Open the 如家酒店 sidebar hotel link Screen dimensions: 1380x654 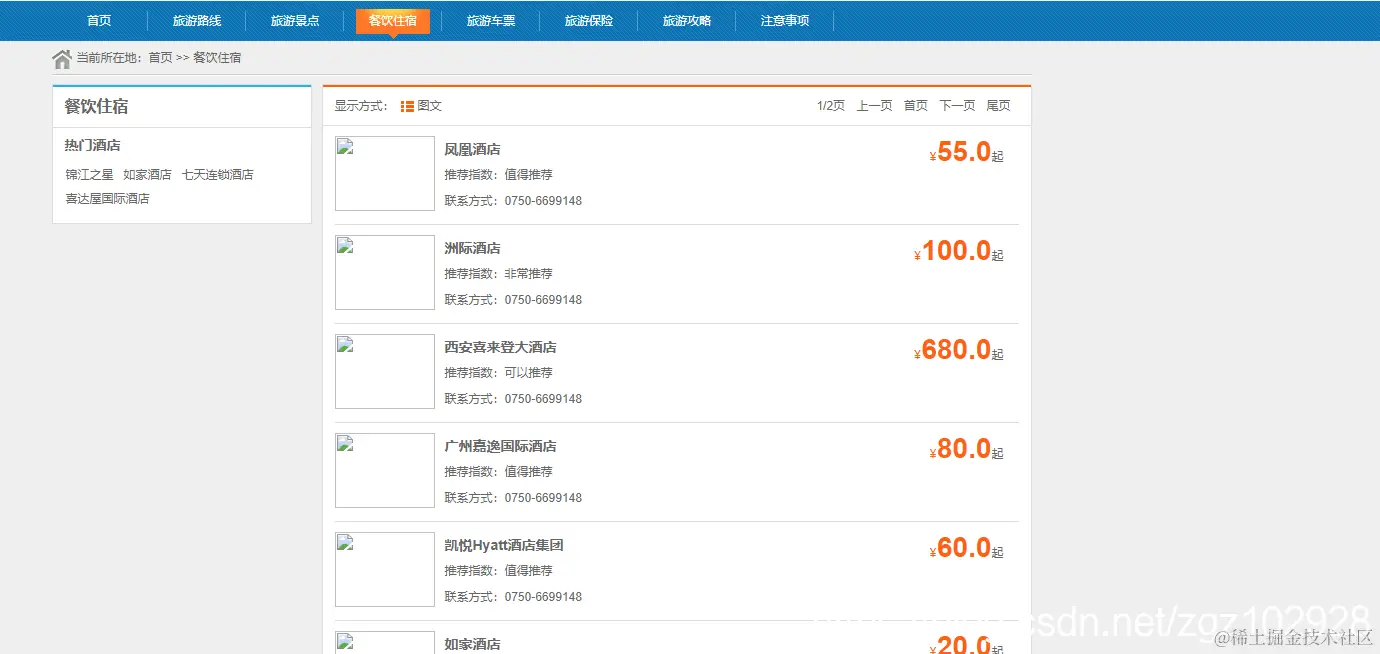[147, 175]
